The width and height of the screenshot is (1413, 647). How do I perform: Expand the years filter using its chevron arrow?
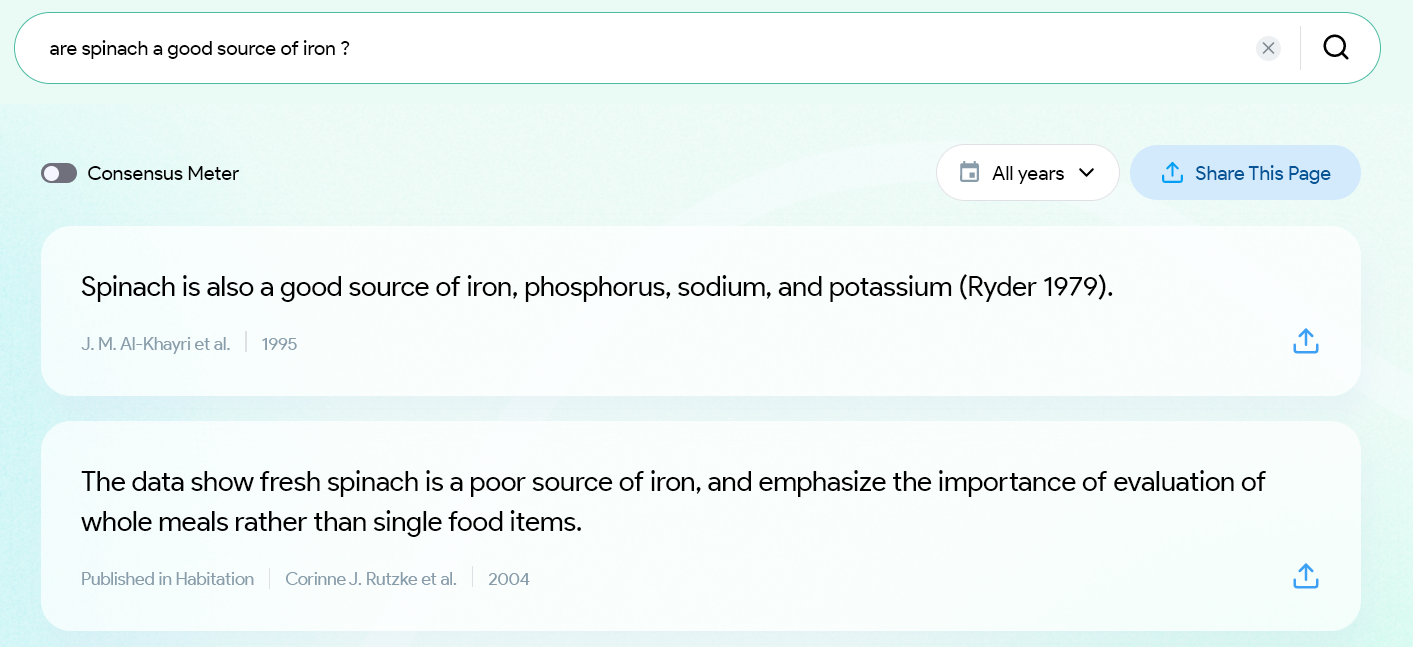click(1087, 173)
